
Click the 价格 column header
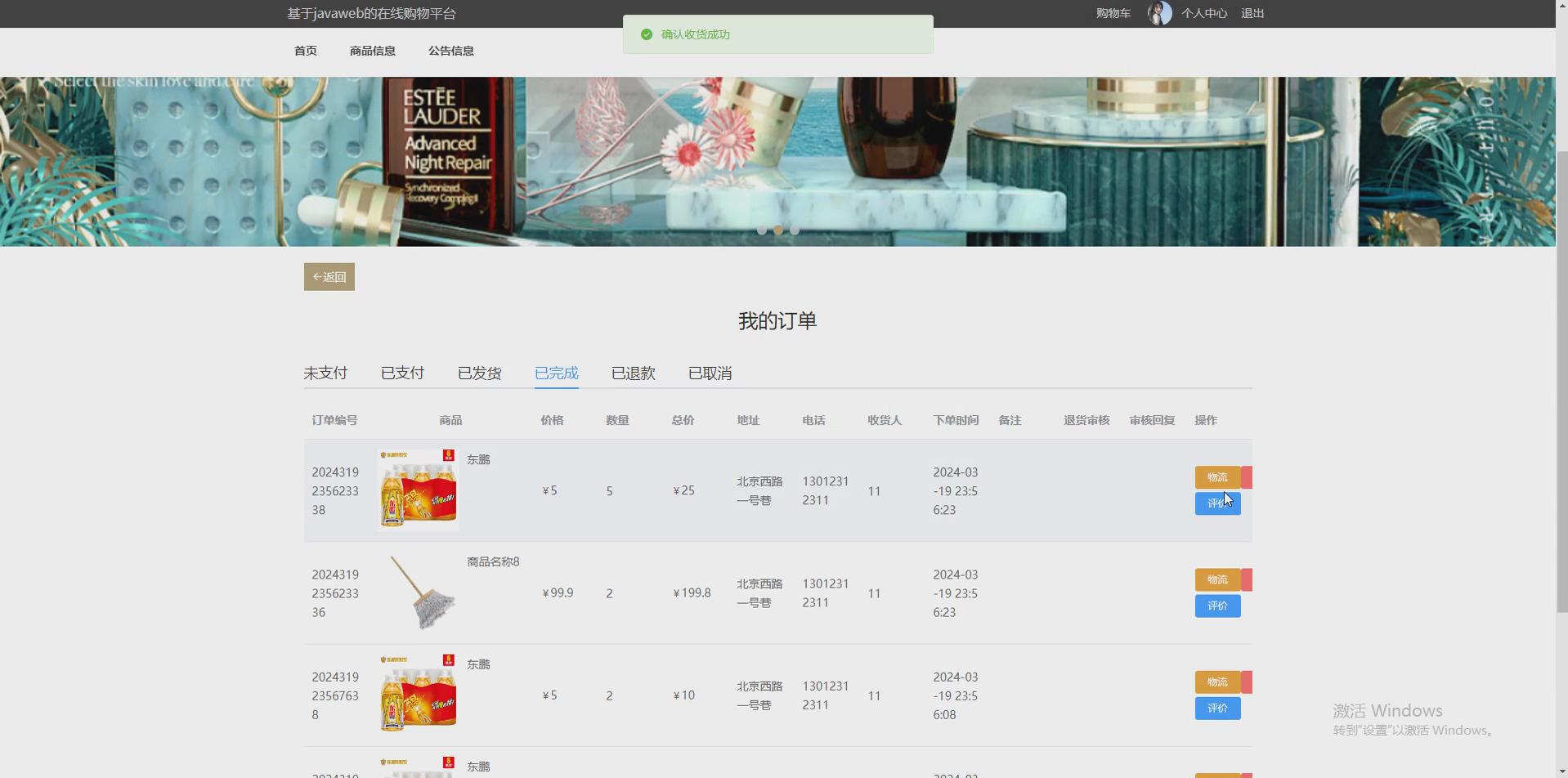pos(552,420)
